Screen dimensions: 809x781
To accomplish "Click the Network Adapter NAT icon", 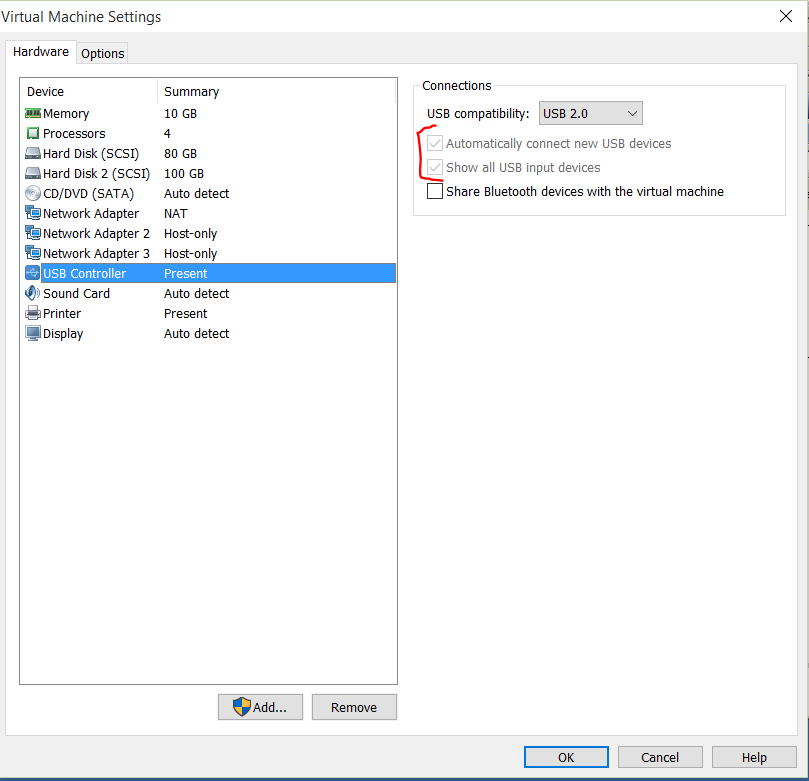I will point(33,213).
